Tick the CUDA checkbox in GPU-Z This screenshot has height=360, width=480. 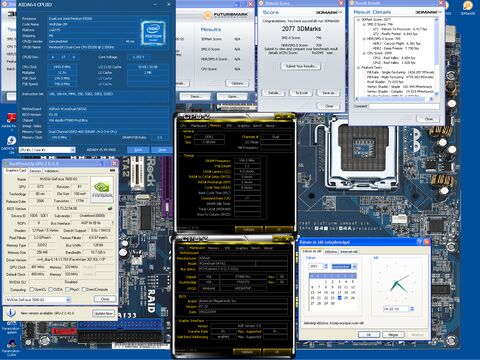(x=51, y=289)
